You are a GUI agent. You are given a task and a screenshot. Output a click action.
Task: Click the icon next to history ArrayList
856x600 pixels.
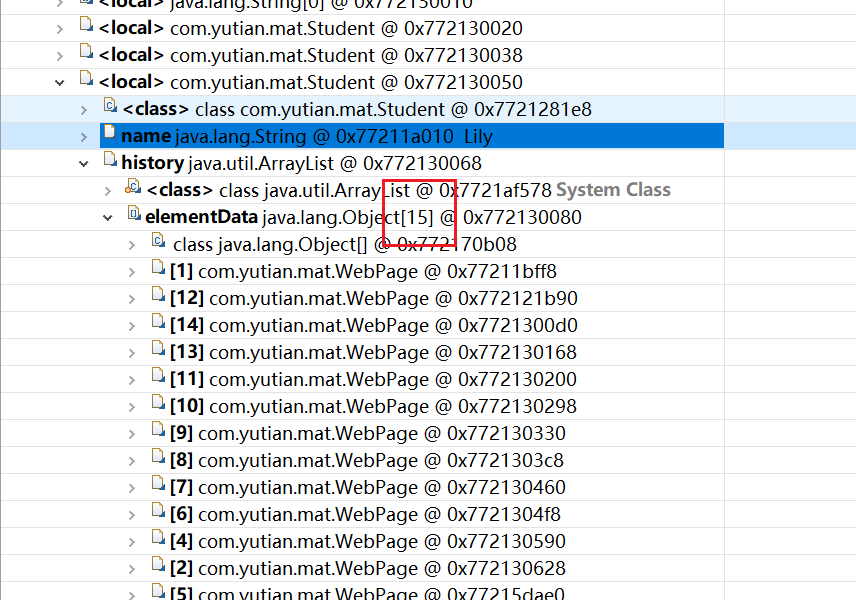coord(109,162)
